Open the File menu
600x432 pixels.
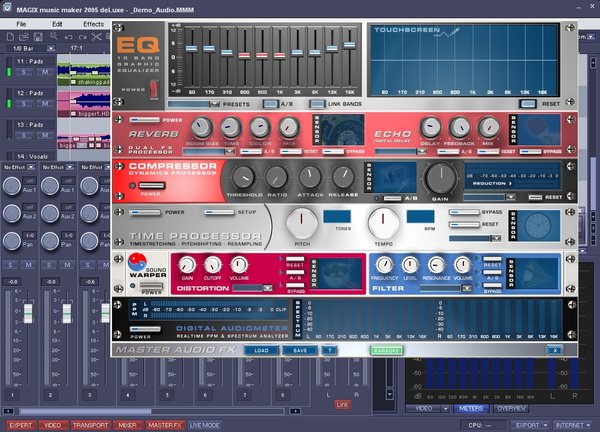point(21,24)
